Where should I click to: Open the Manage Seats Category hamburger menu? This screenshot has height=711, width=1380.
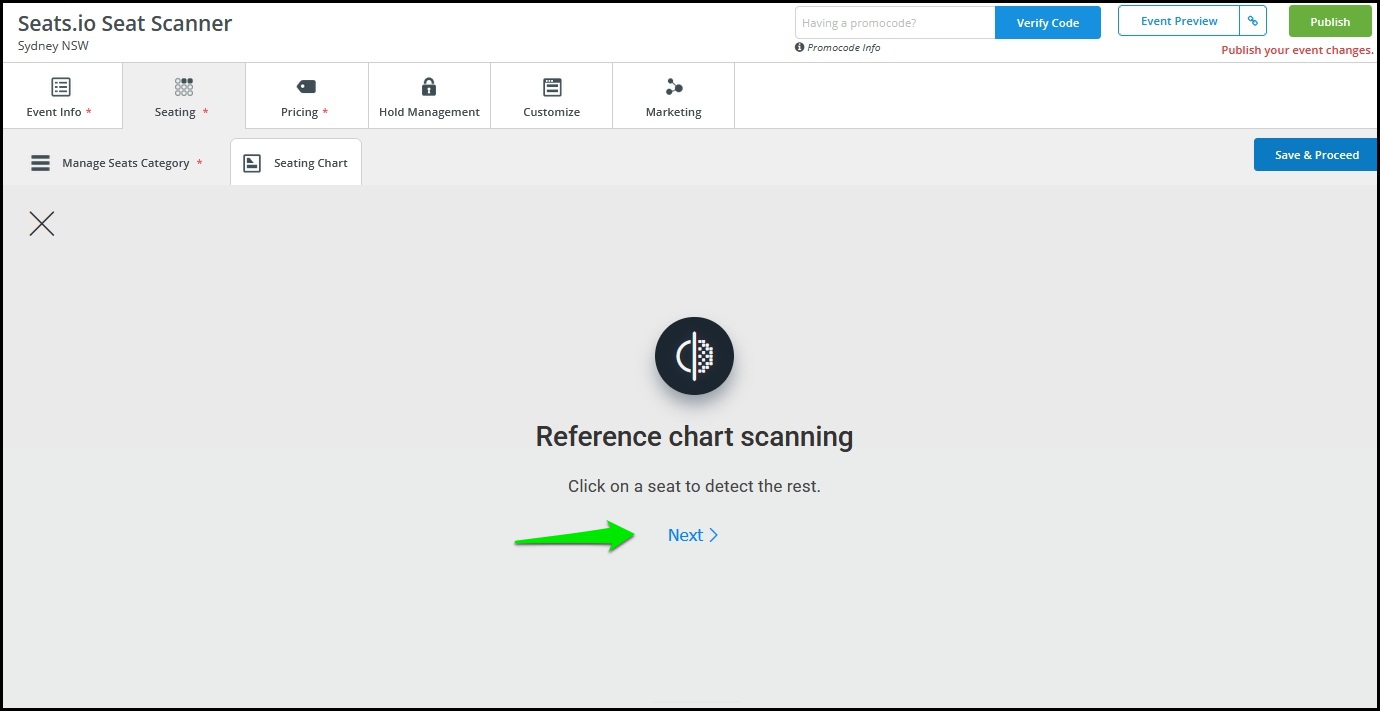[x=40, y=163]
